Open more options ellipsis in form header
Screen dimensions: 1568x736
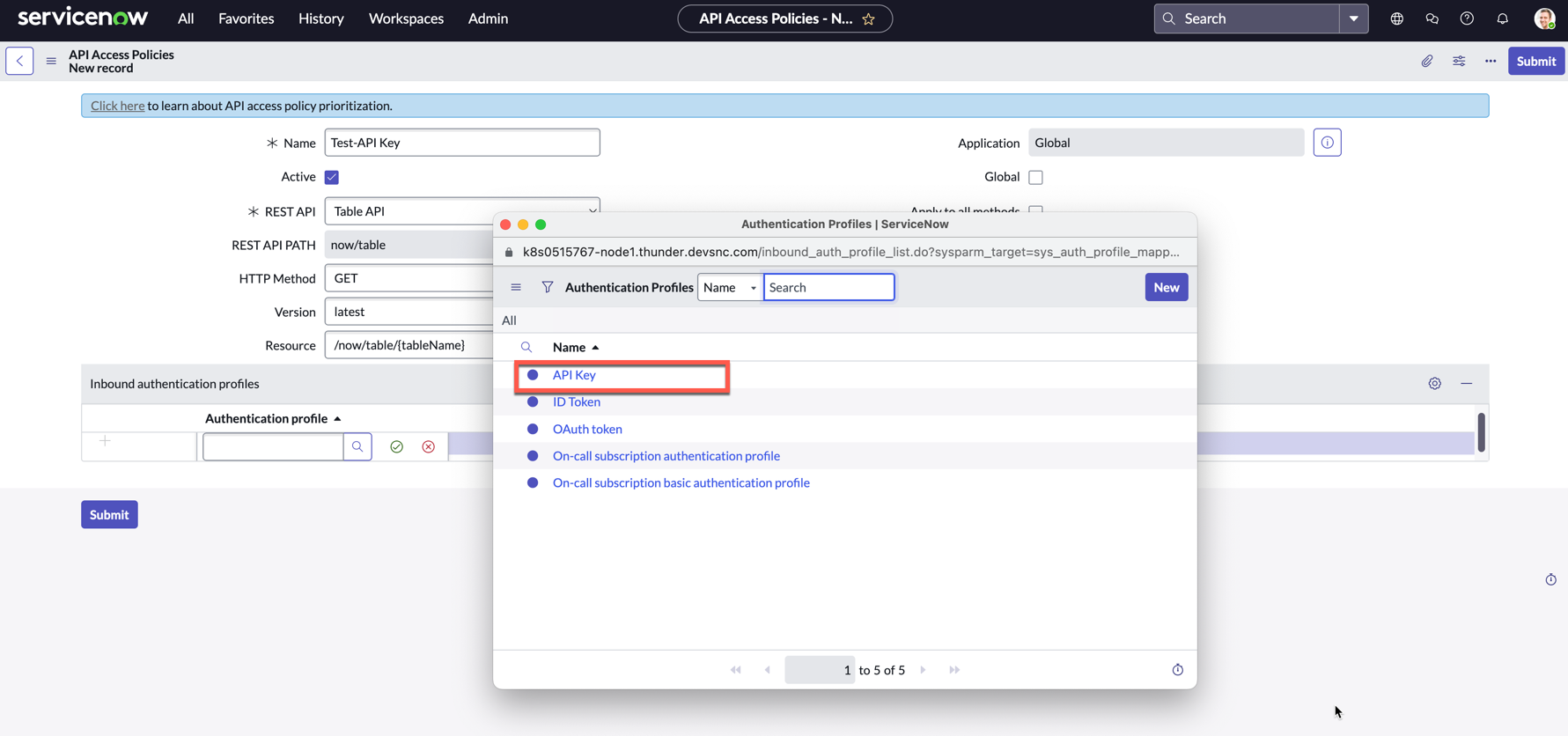[x=1491, y=61]
